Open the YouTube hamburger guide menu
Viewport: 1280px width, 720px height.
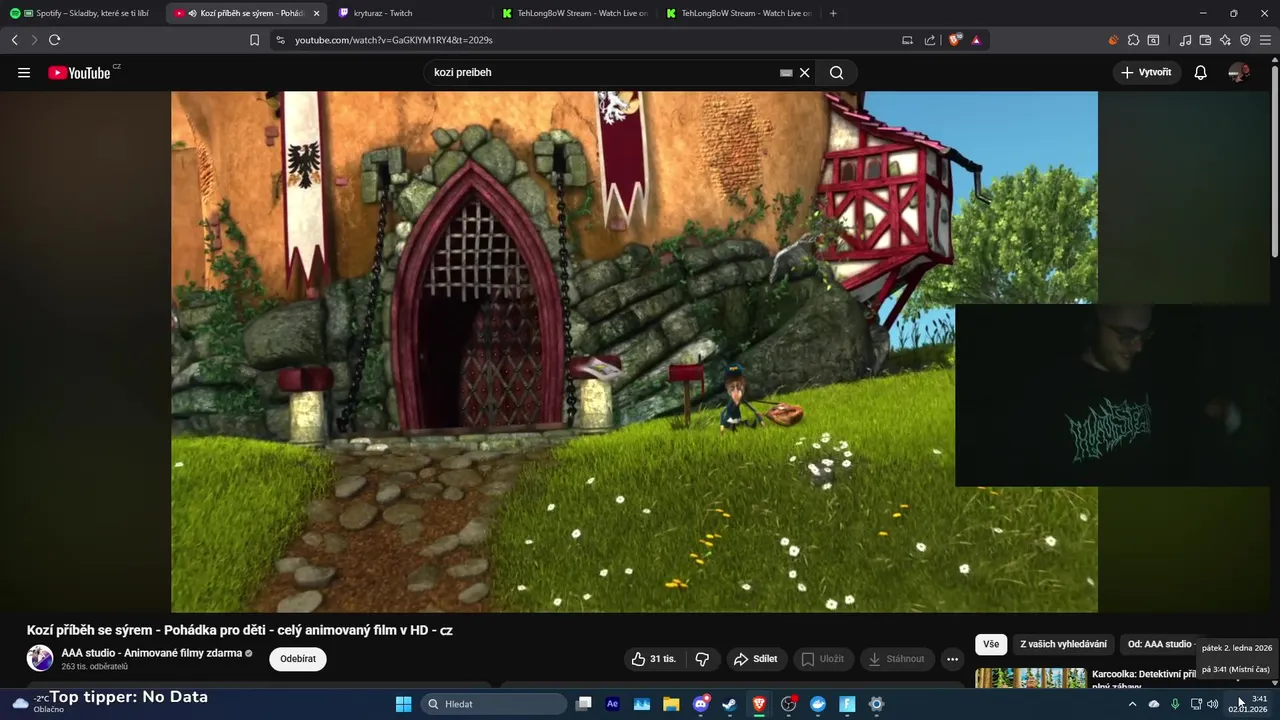(24, 72)
